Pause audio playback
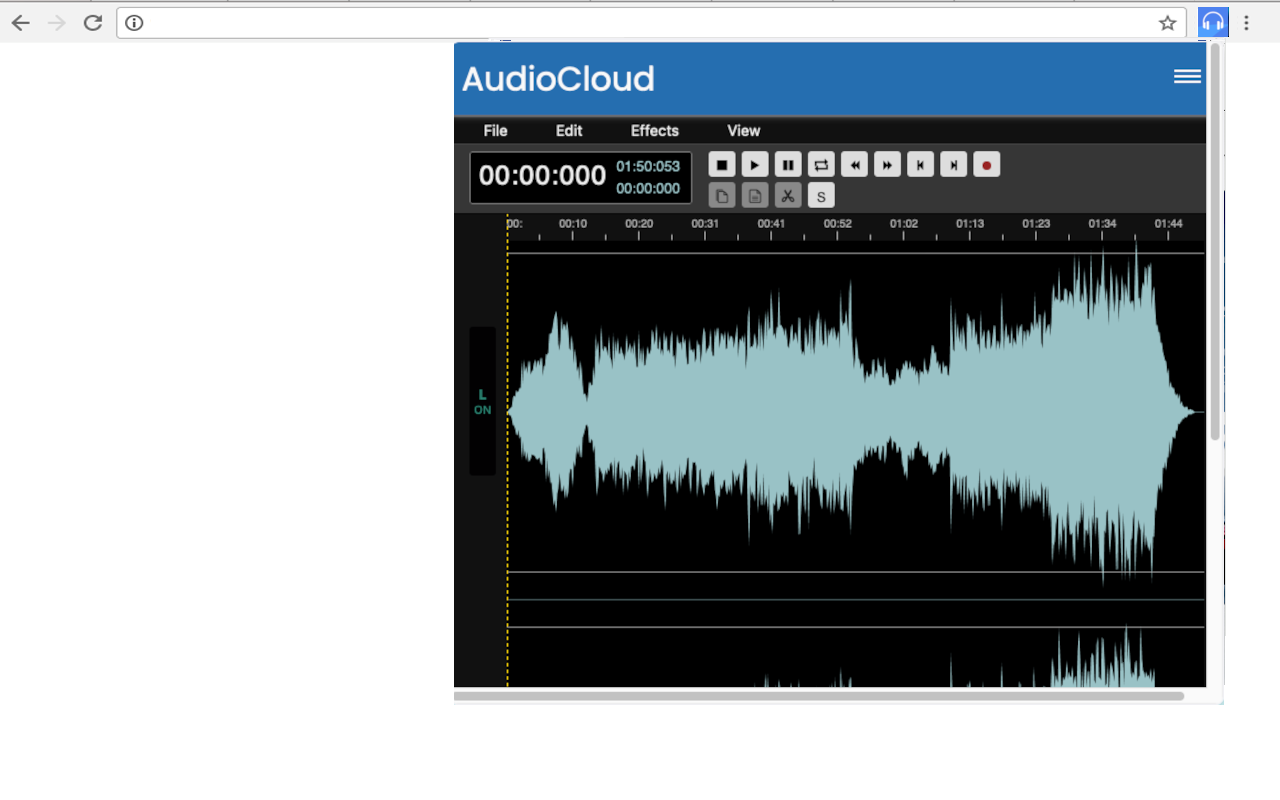The height and width of the screenshot is (800, 1280). [x=787, y=164]
